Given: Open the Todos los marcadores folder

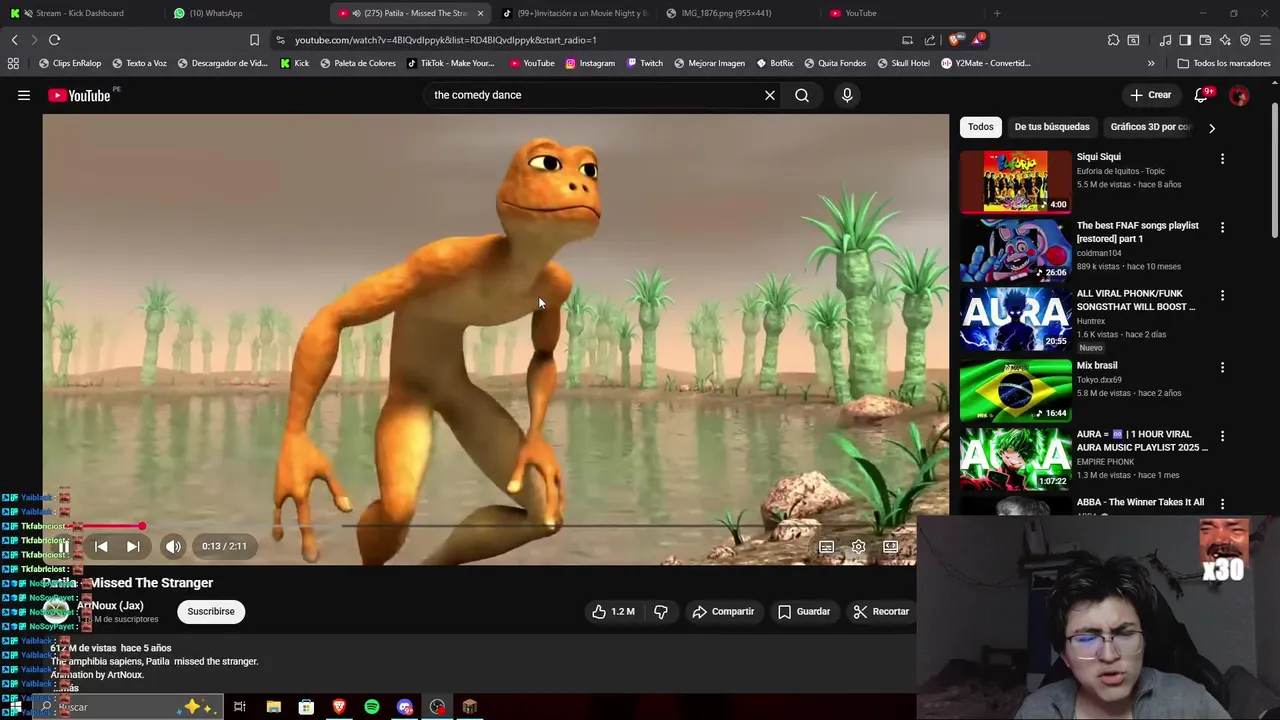Looking at the screenshot, I should (1224, 63).
